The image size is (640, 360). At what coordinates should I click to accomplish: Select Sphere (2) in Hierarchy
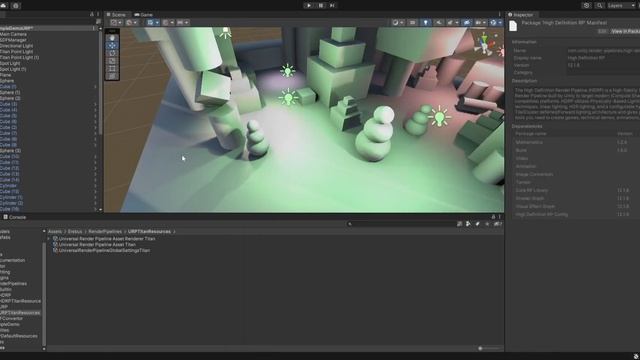[x=10, y=98]
